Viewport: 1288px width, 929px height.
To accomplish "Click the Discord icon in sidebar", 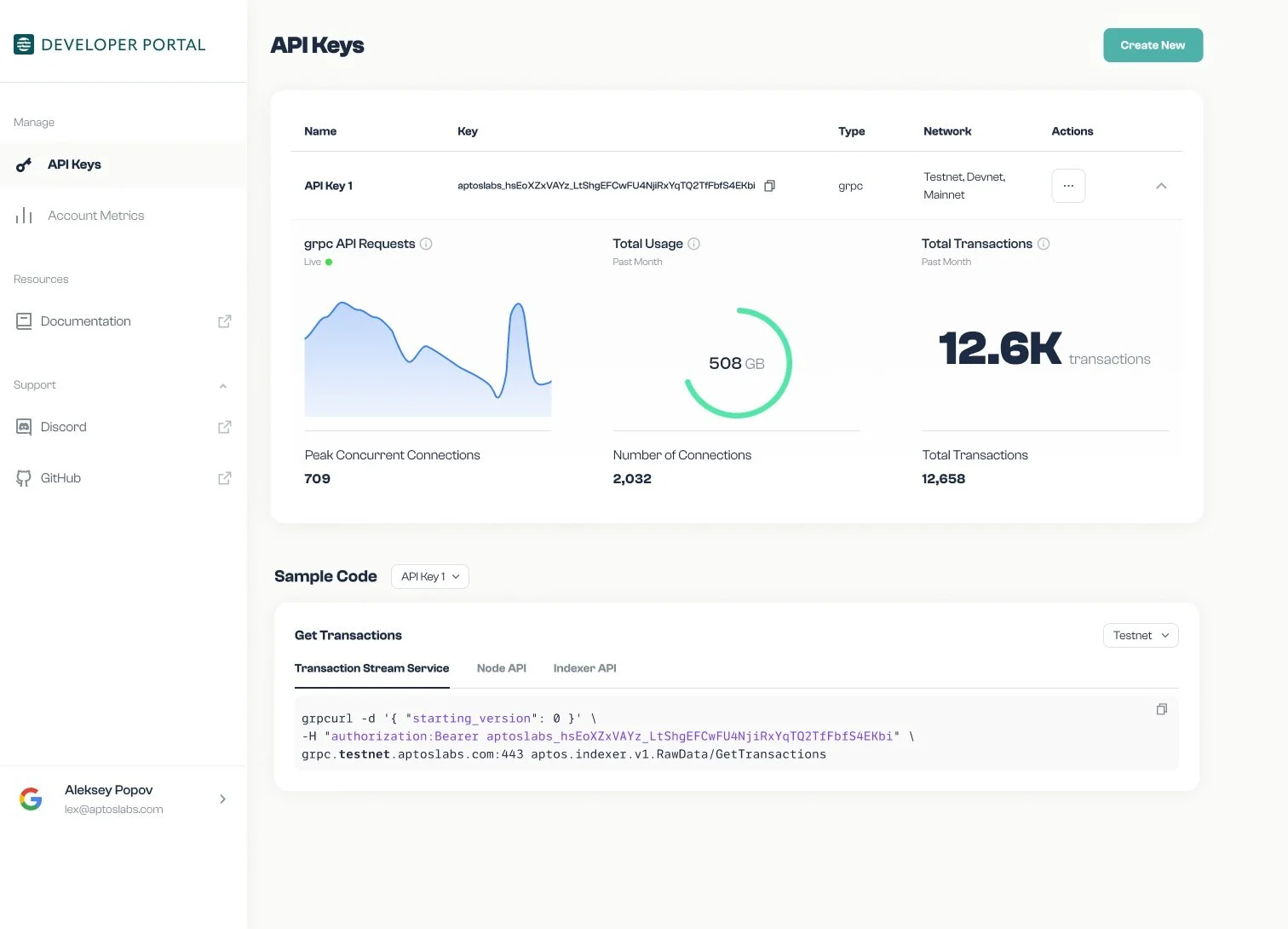I will click(x=24, y=427).
